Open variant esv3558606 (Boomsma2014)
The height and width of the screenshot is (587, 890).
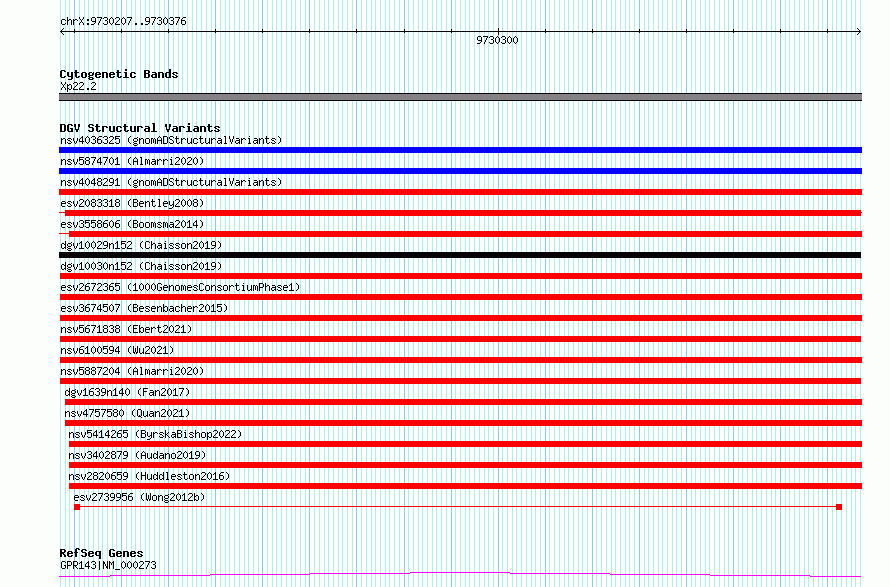point(132,224)
